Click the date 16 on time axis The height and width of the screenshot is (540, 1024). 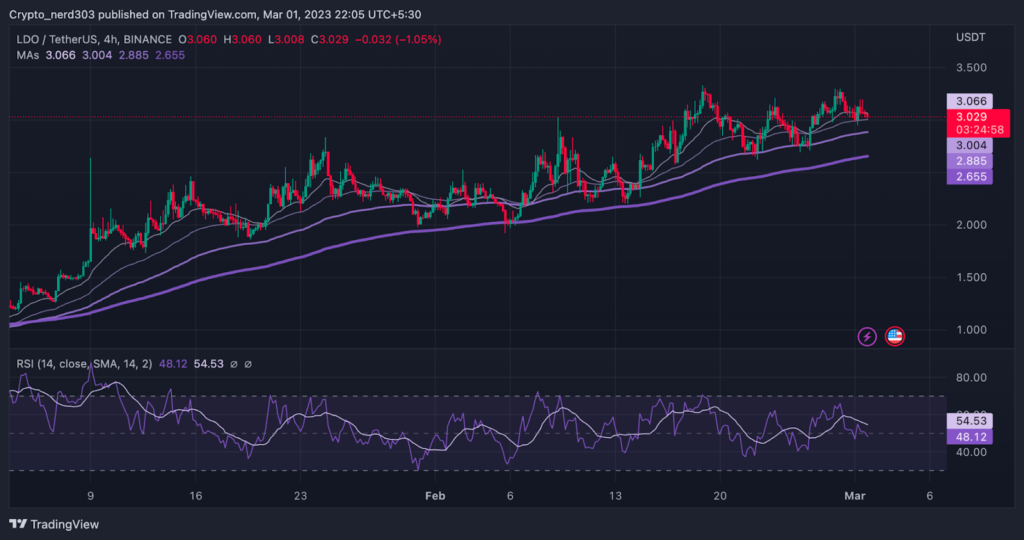tap(195, 496)
